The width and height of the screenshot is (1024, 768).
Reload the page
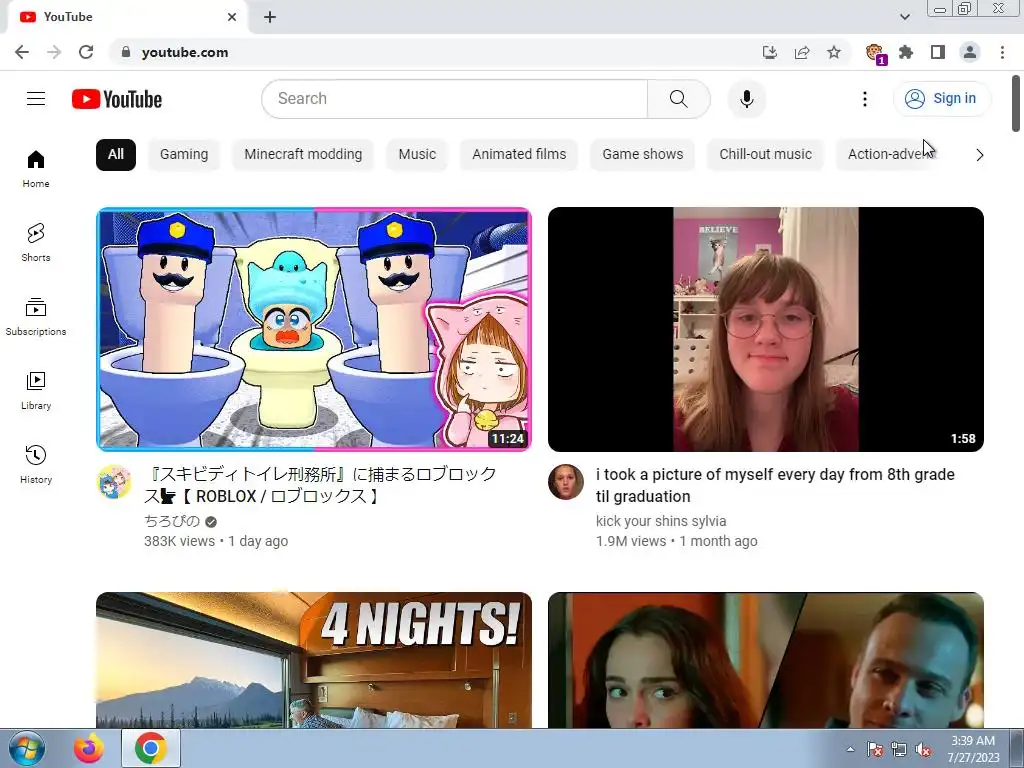[86, 52]
